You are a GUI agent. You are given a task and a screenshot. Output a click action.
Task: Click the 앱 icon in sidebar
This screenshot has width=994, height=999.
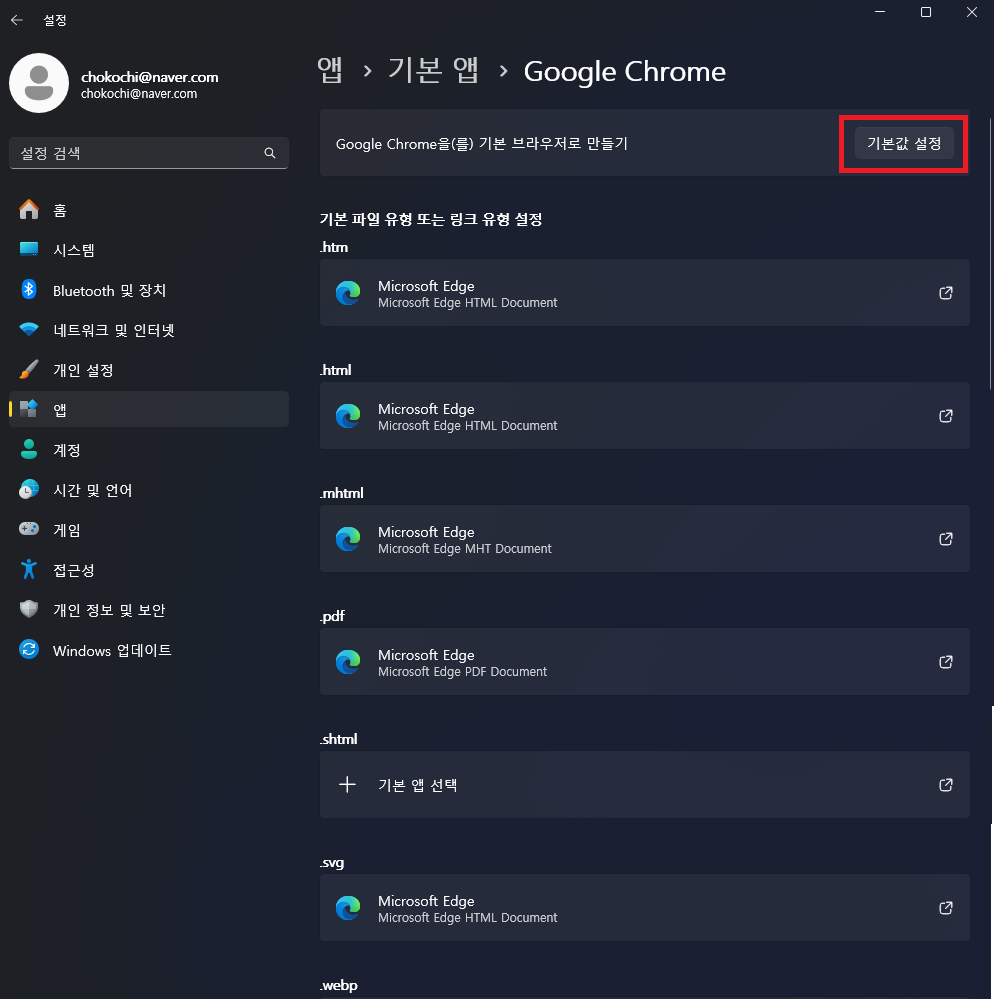coord(29,409)
